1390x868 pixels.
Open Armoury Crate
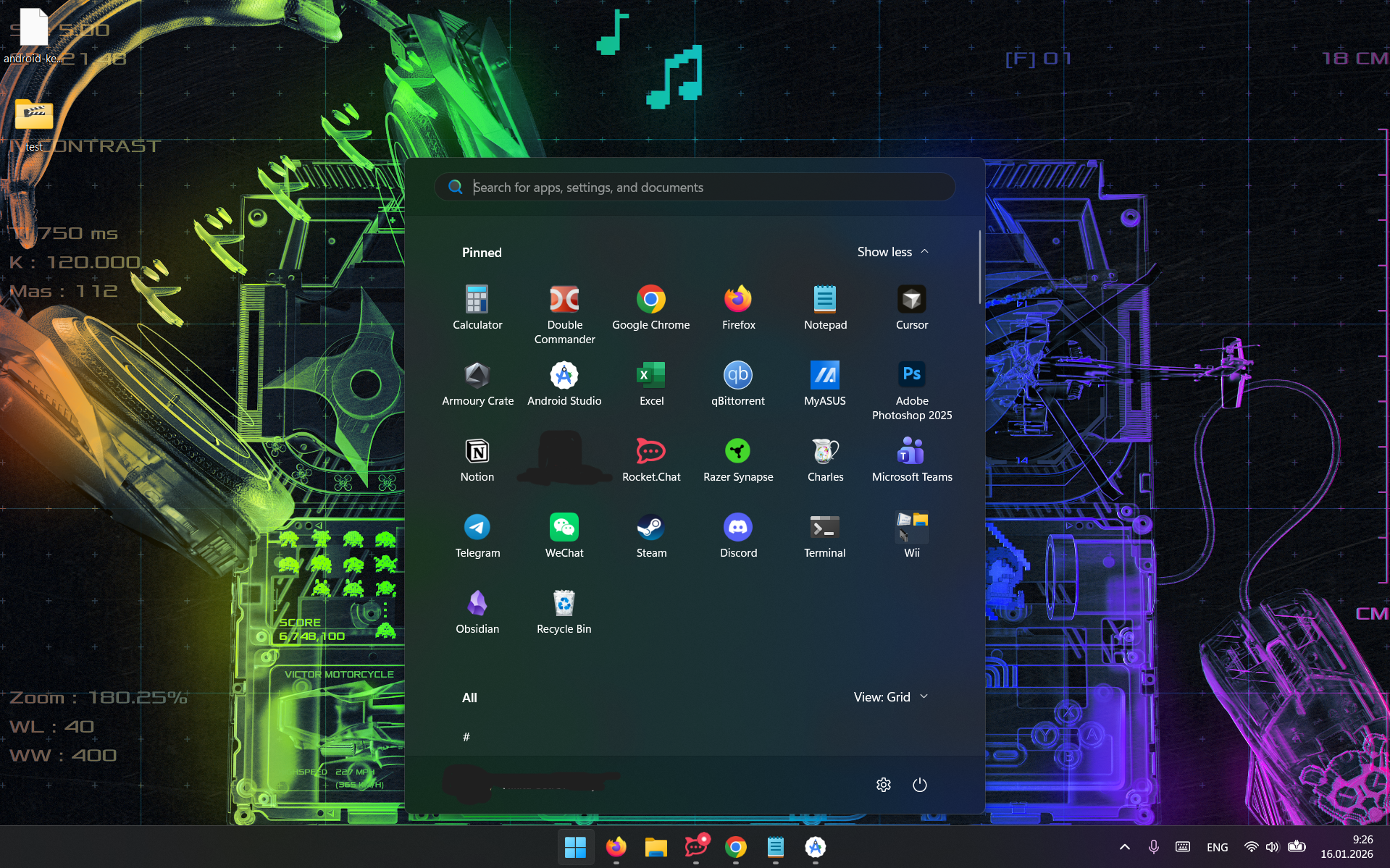point(477,384)
